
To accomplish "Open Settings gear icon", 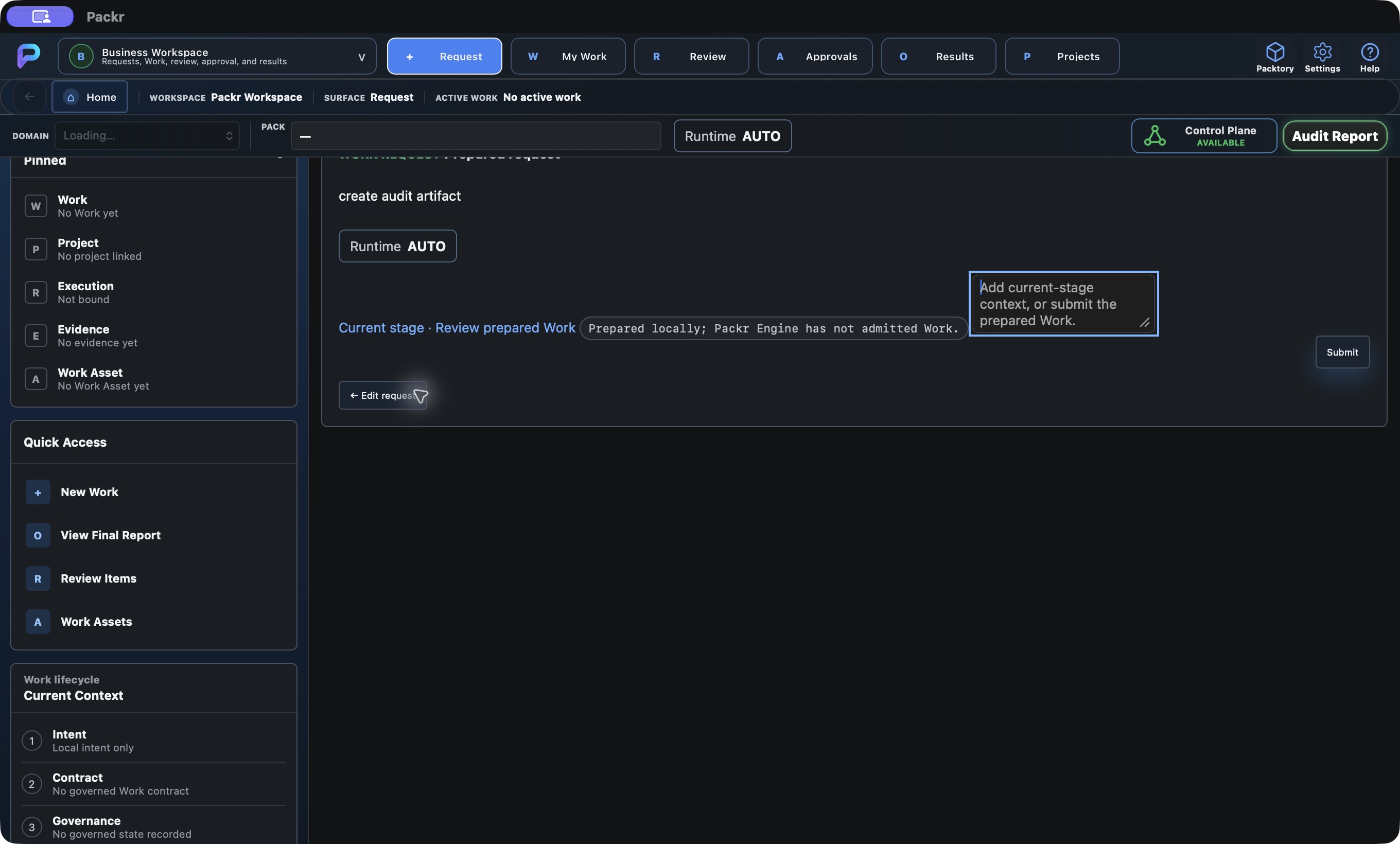I will pos(1322,52).
